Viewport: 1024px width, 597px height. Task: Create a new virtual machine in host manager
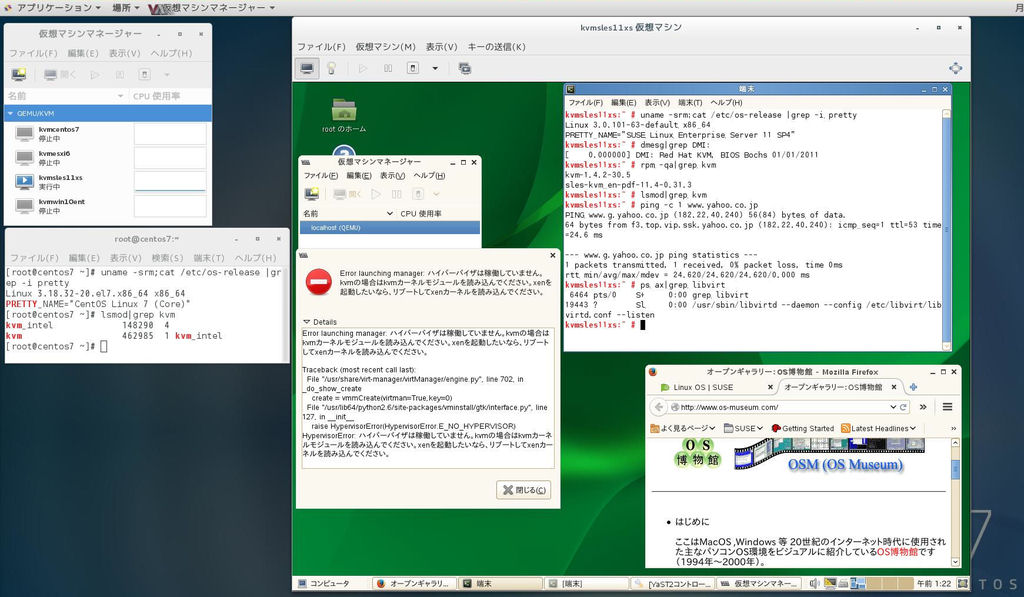pos(19,74)
